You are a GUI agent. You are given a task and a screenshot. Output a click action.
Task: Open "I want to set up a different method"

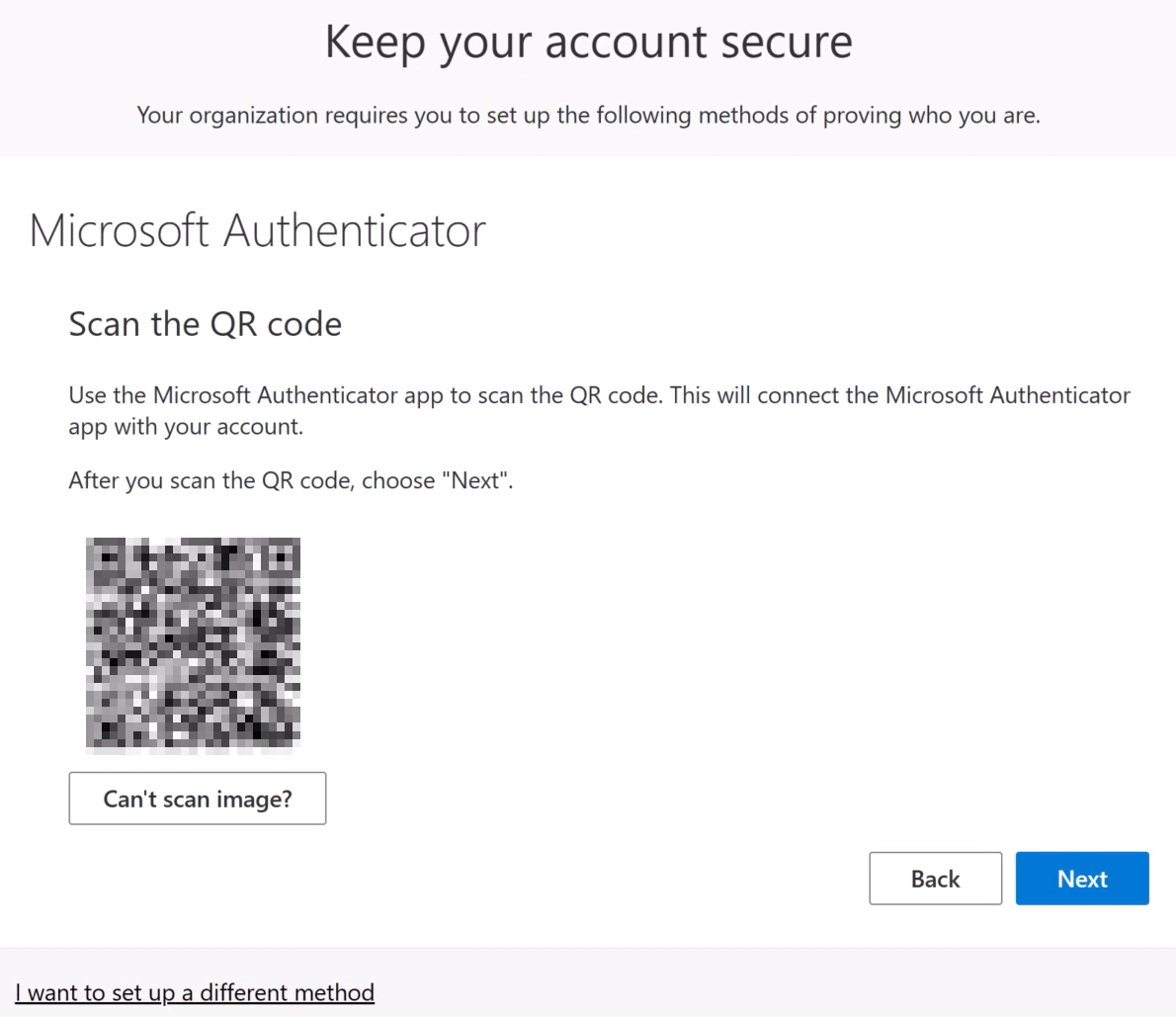pyautogui.click(x=195, y=992)
